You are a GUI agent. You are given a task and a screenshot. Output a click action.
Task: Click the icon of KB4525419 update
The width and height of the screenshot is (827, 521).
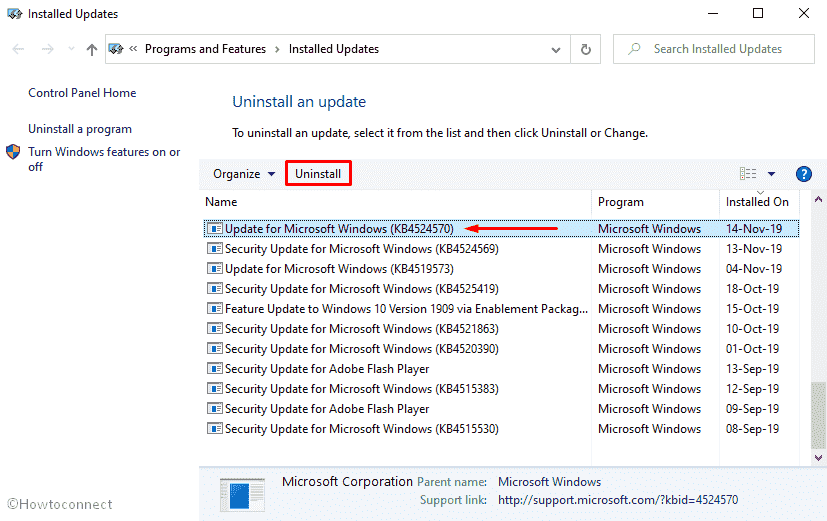coord(215,289)
